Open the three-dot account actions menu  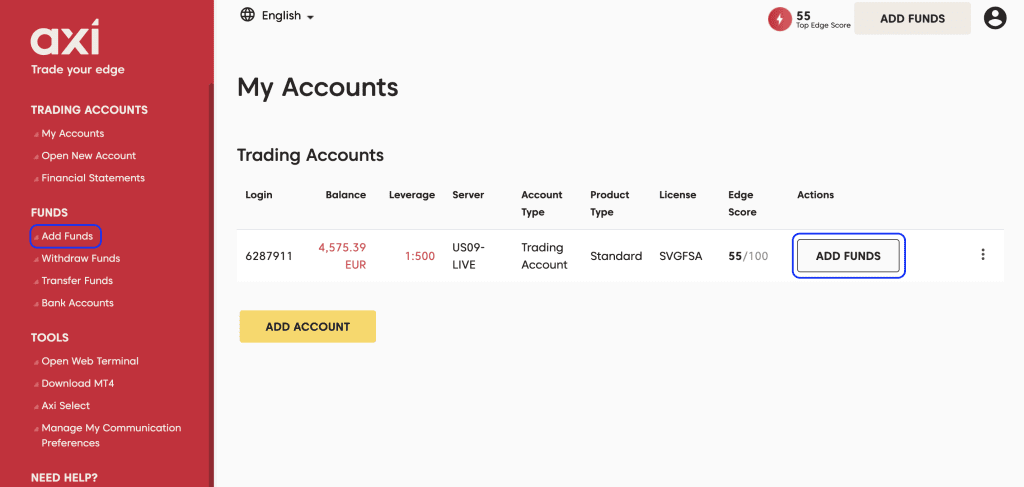tap(982, 255)
